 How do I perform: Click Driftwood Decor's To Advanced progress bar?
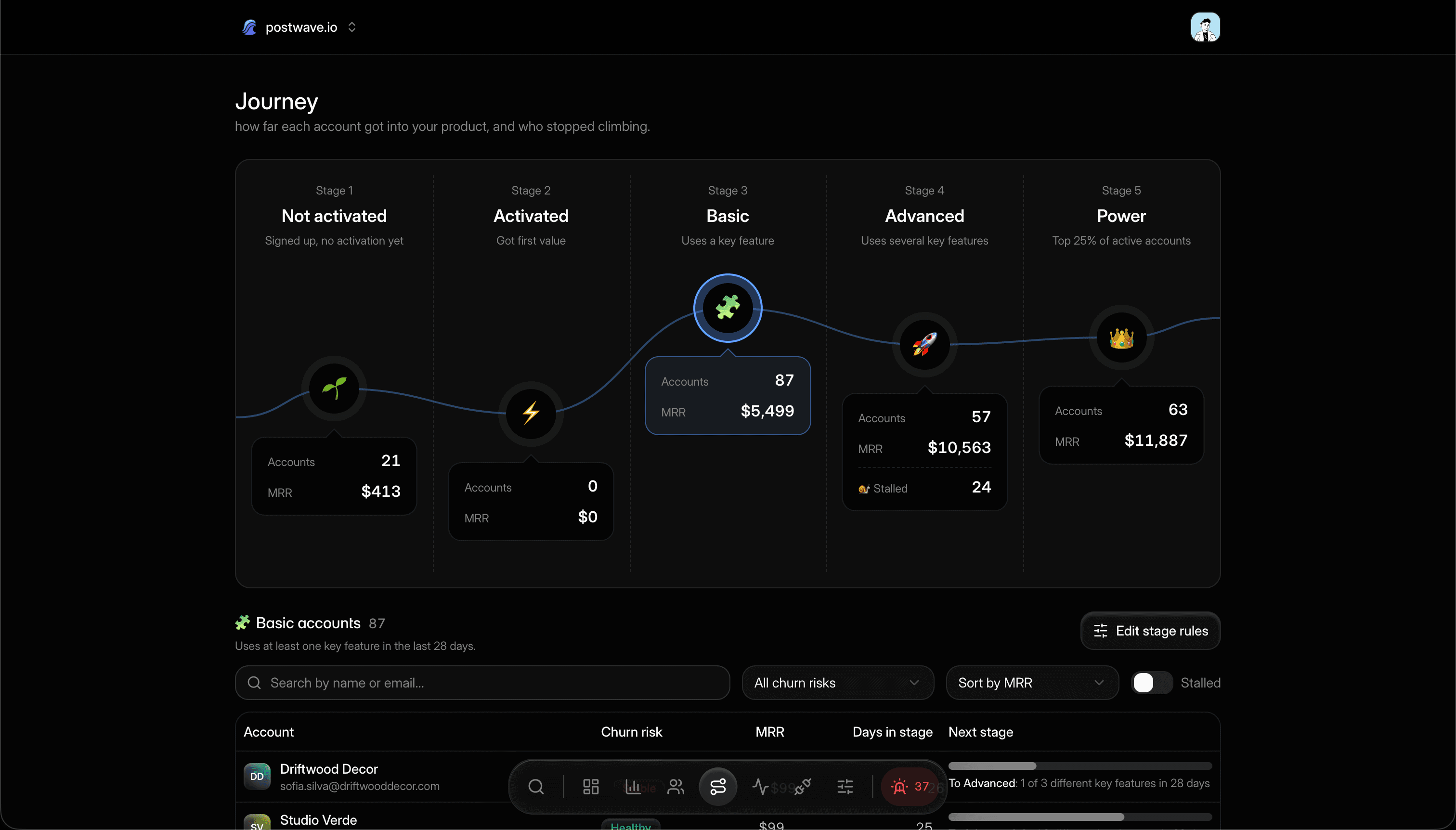(x=1080, y=765)
